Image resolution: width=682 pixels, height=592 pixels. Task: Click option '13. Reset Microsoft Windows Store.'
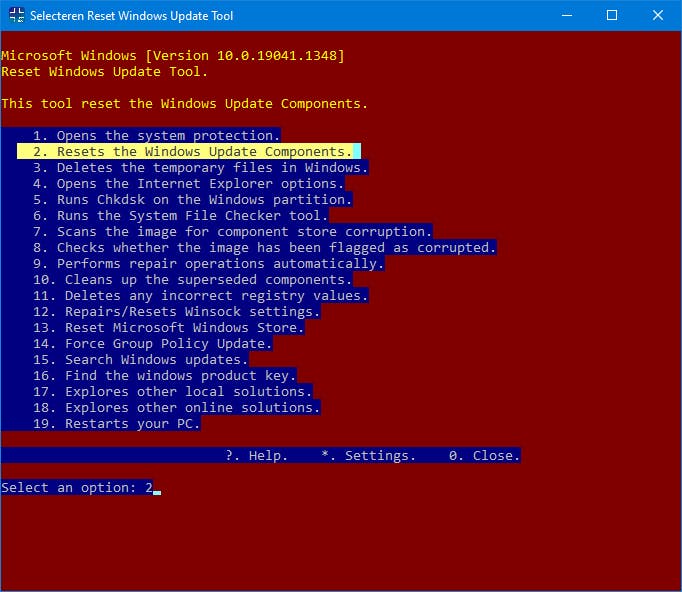pos(168,328)
